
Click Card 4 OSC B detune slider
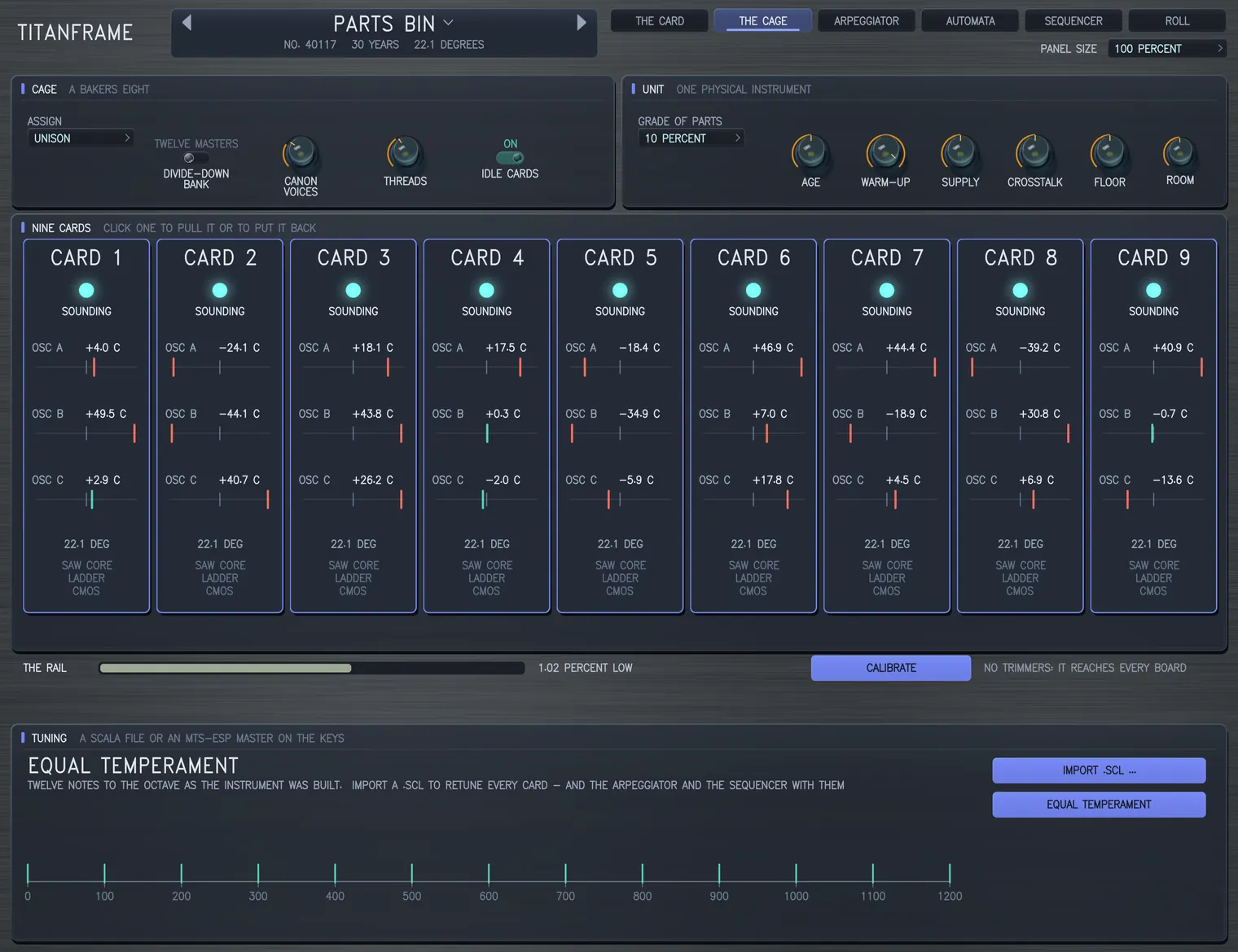coord(487,434)
